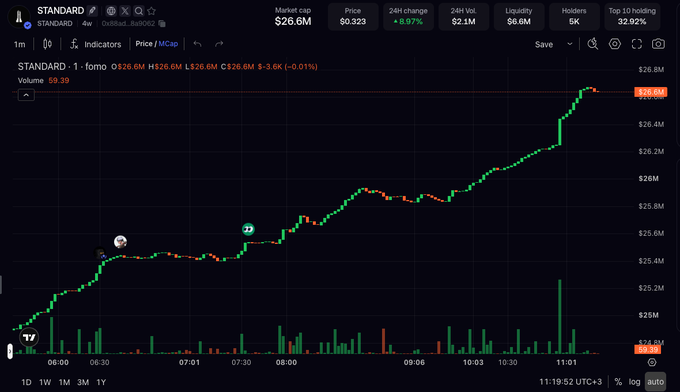Toggle percentage scale
Screen dimensions: 680x392
[x=618, y=382]
